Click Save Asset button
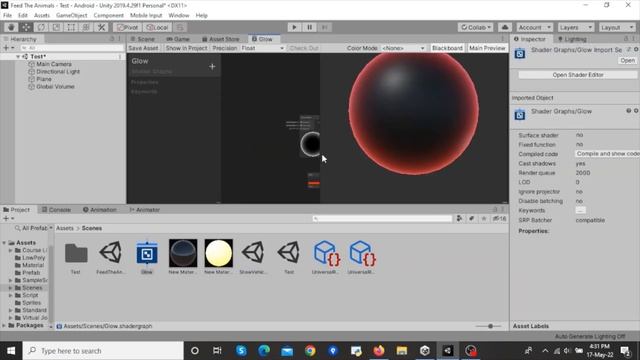640x360 pixels. 143,48
